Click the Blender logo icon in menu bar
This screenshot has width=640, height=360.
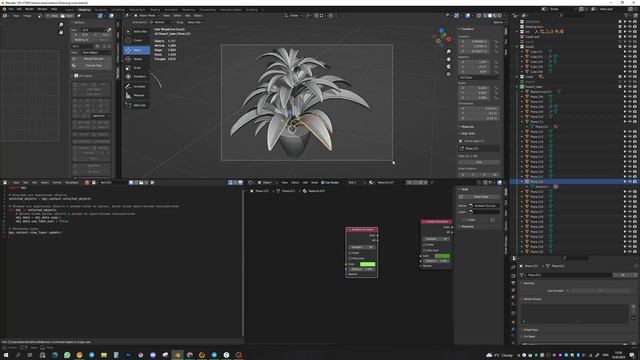4,9
